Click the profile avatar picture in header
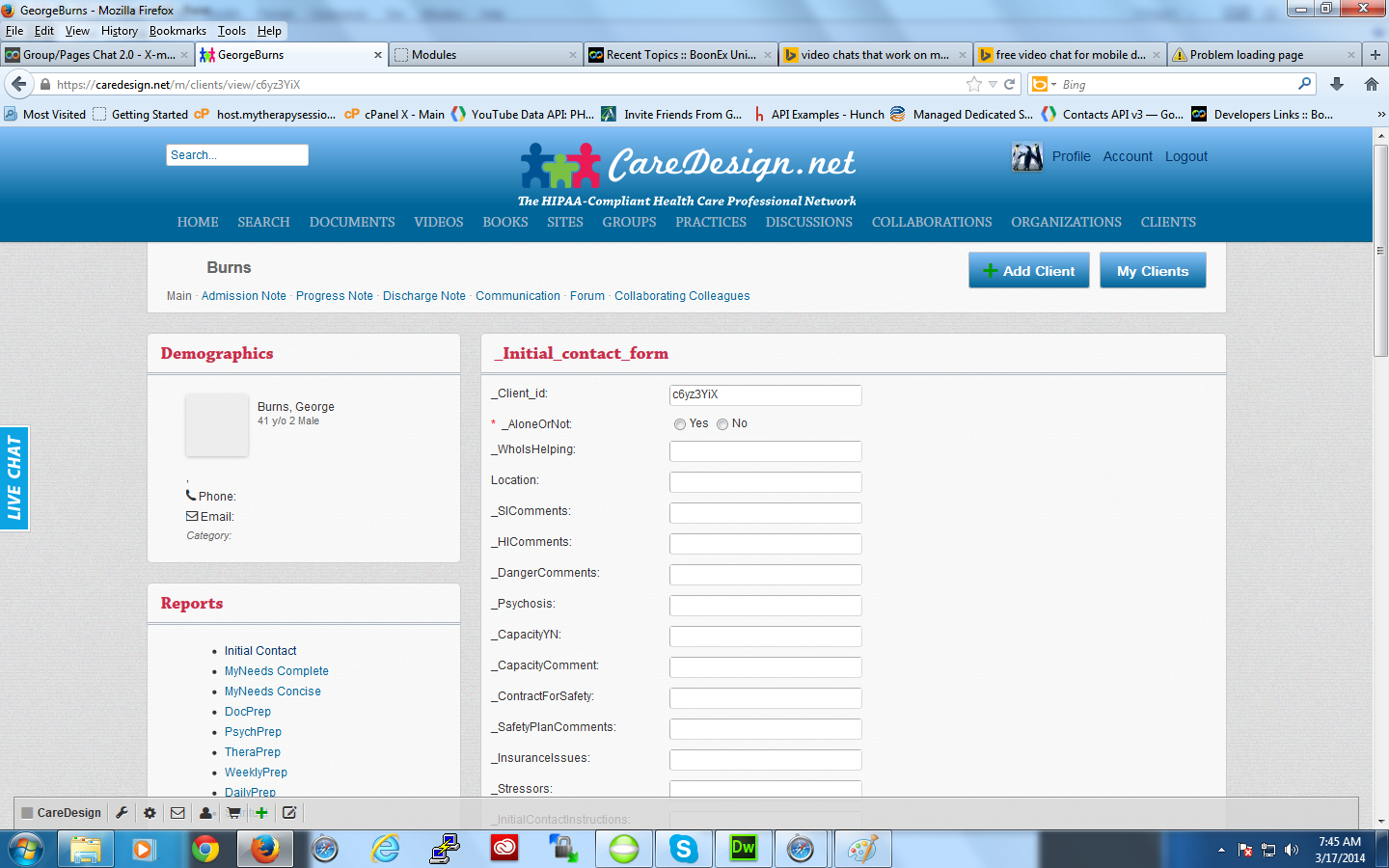The width and height of the screenshot is (1389, 868). pyautogui.click(x=1027, y=156)
